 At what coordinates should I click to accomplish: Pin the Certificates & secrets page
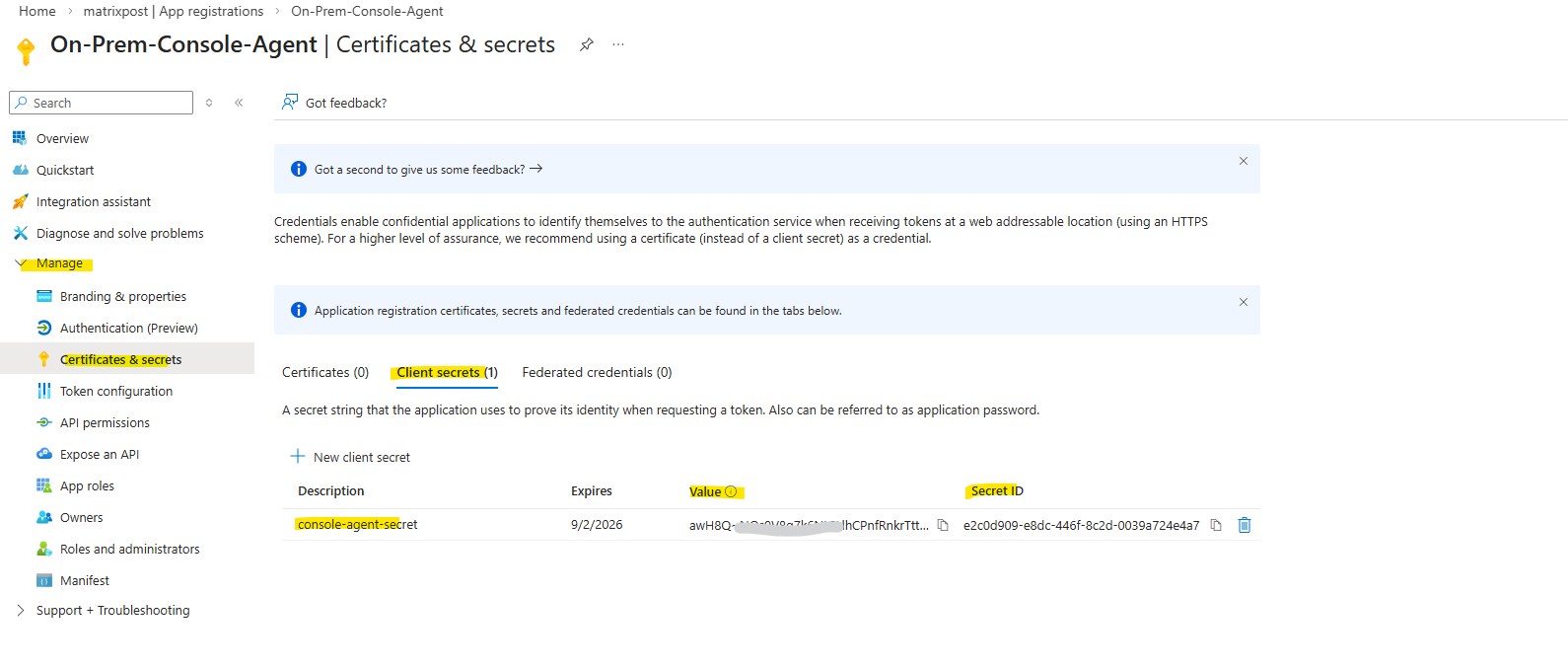pos(587,44)
